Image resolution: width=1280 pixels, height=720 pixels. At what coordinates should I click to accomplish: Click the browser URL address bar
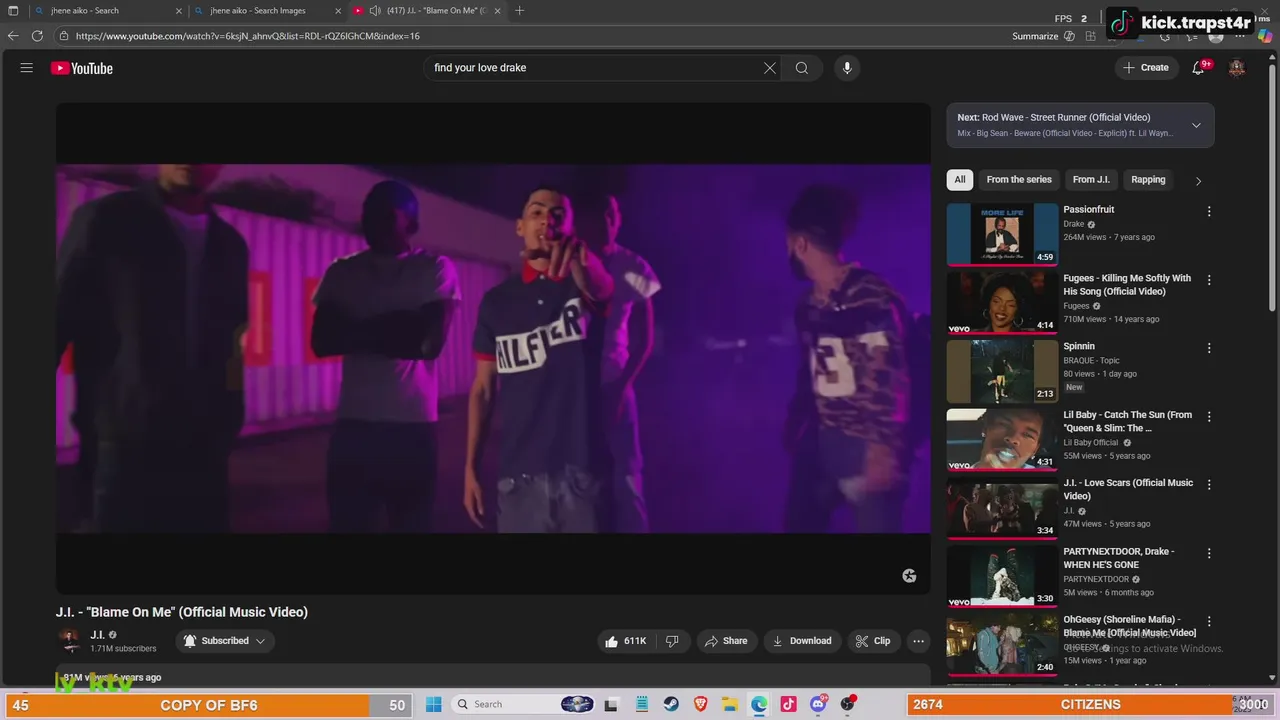point(530,36)
